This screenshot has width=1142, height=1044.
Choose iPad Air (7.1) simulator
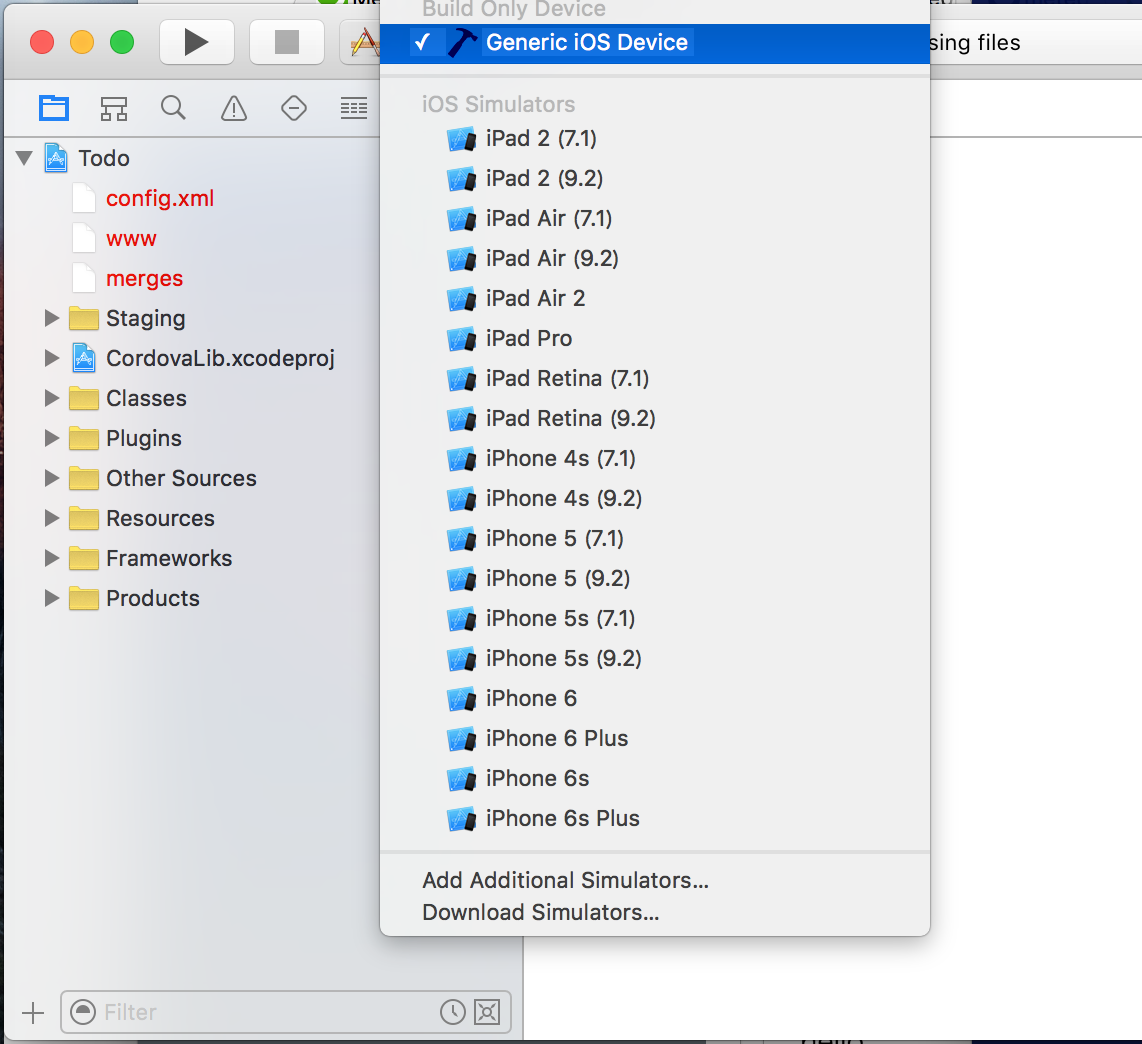[655, 219]
